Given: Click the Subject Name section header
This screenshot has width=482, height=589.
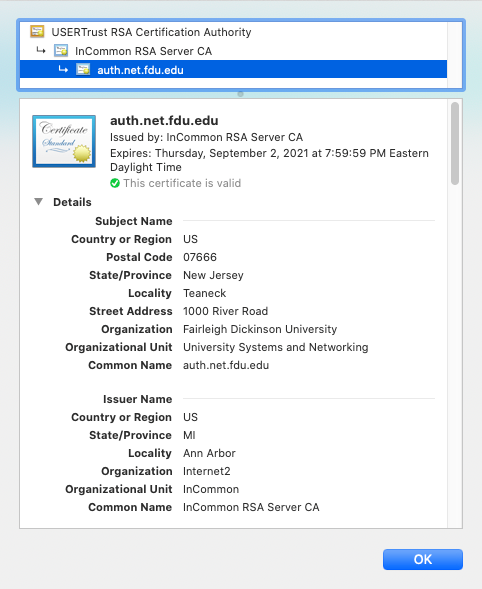Looking at the screenshot, I should point(134,221).
